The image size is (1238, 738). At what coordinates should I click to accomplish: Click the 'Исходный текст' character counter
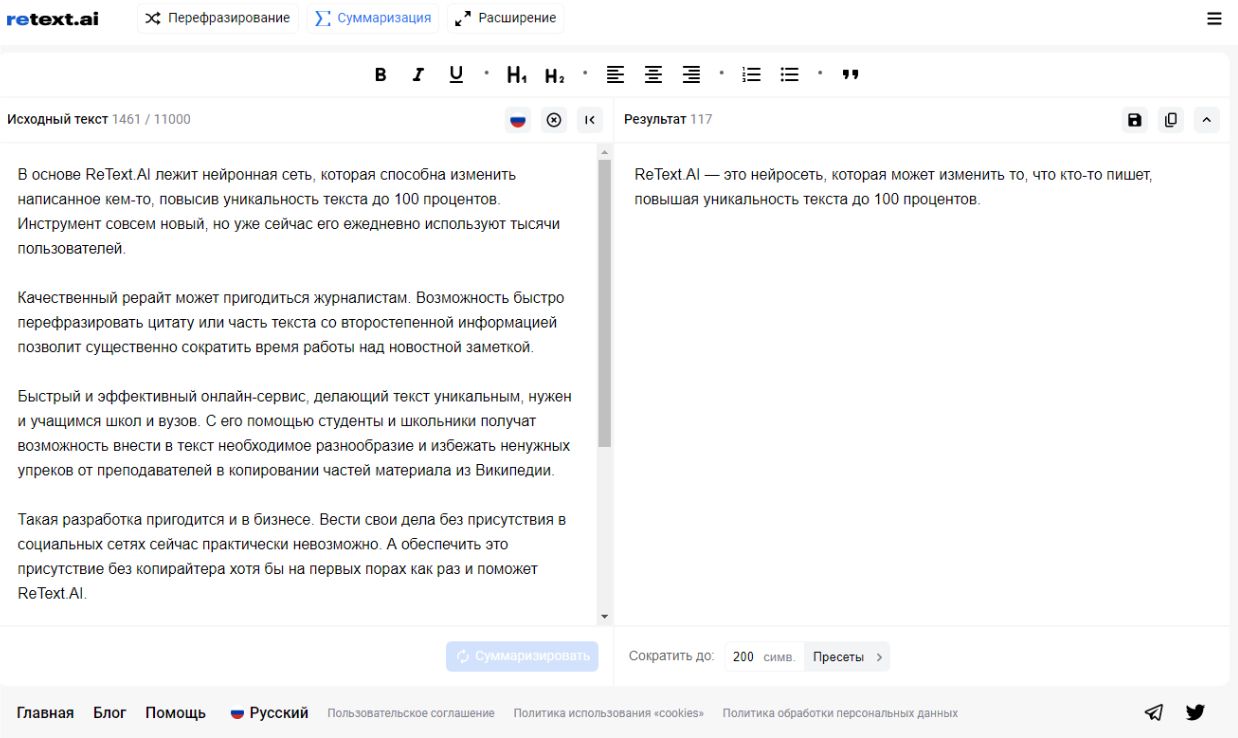[x=151, y=119]
